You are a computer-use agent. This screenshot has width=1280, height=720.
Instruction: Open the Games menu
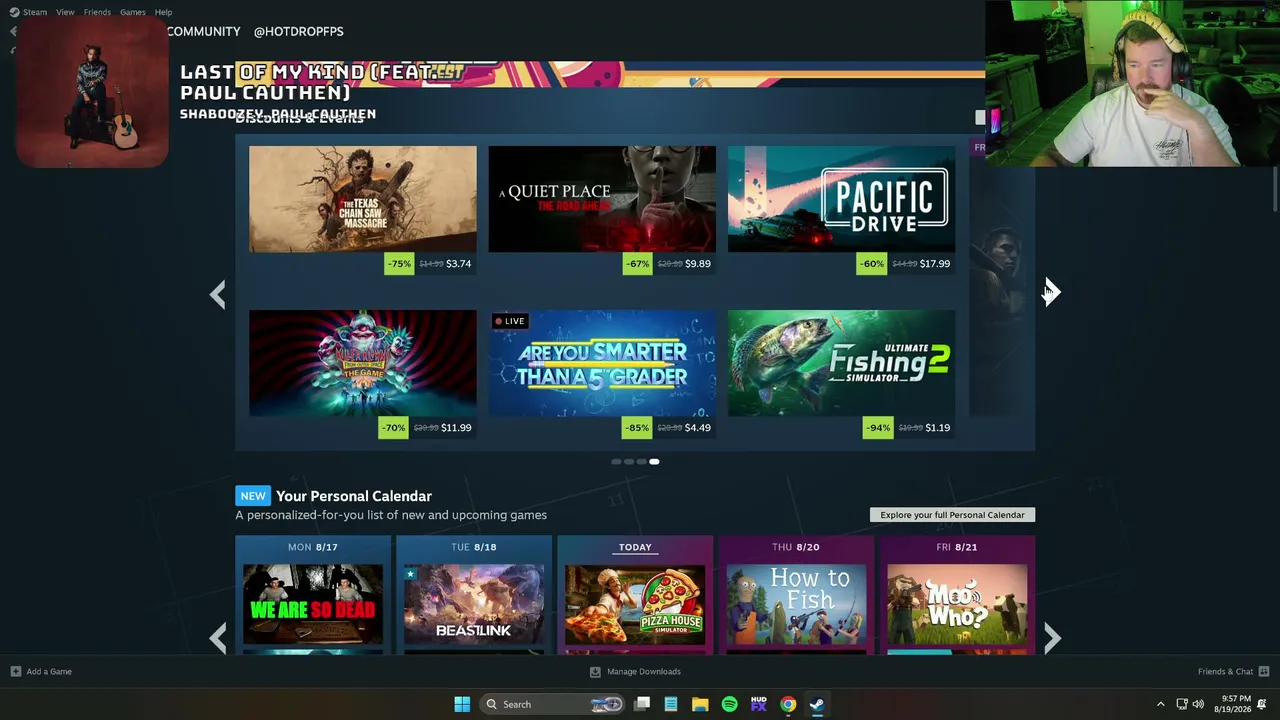(133, 12)
